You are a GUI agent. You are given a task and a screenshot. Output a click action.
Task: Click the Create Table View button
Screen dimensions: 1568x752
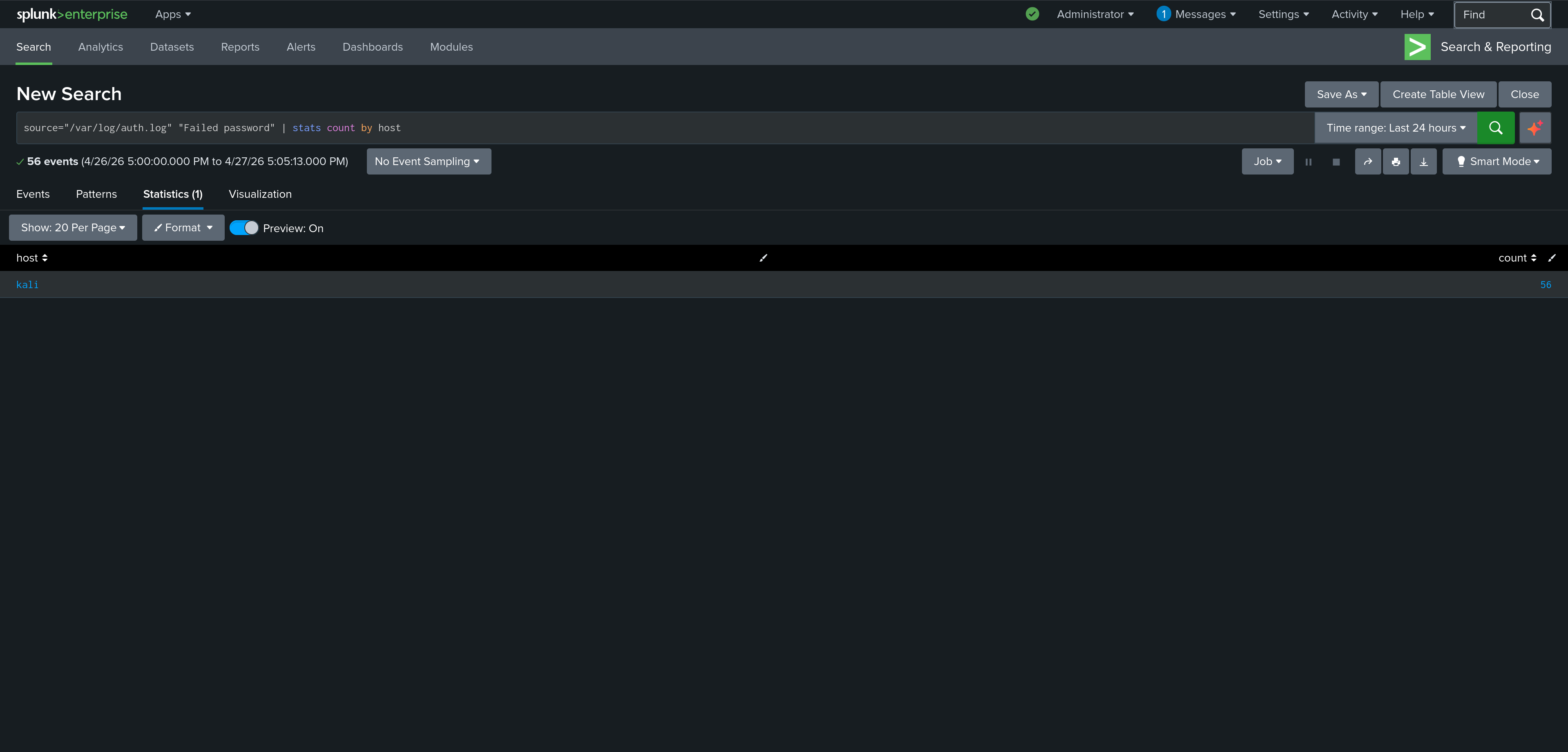(1438, 94)
